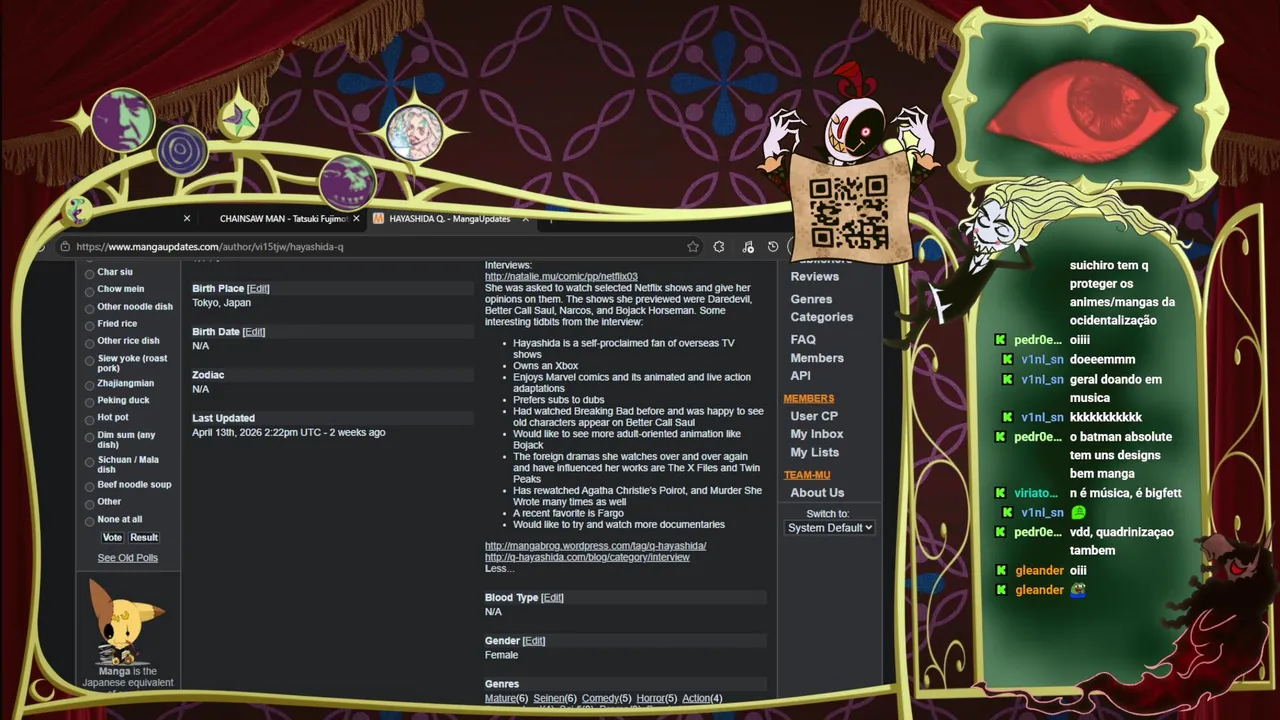View poll results with Result button
Image resolution: width=1280 pixels, height=720 pixels.
coord(144,538)
